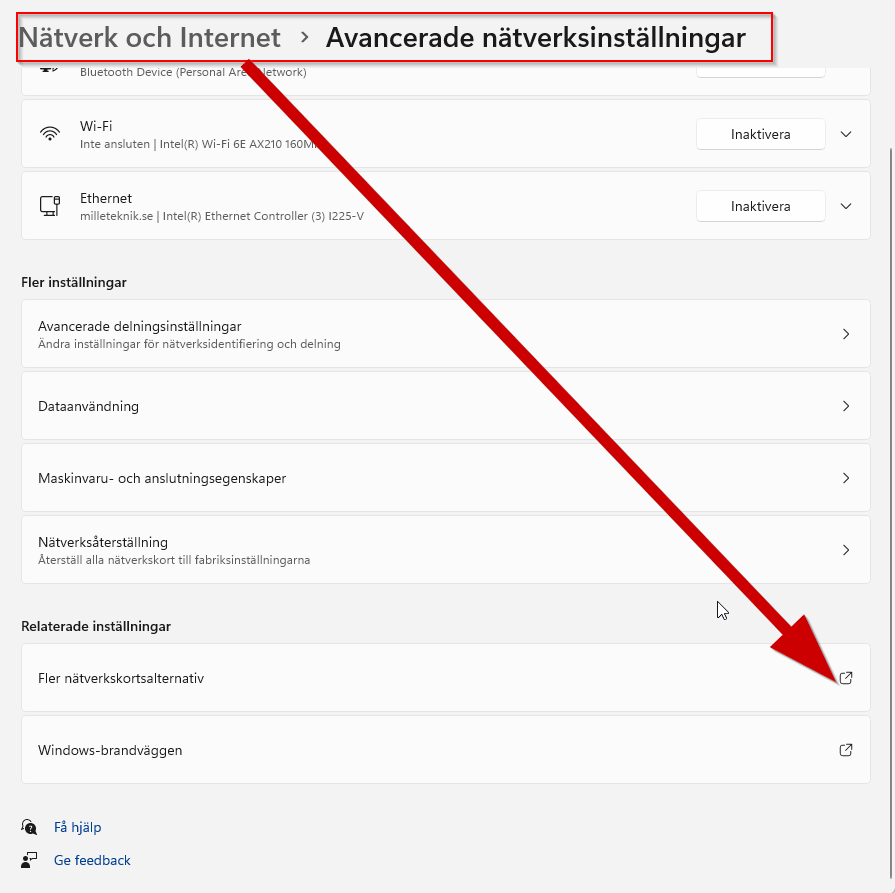This screenshot has width=895, height=893.
Task: Click the Ethernet adapter icon
Action: click(x=50, y=206)
